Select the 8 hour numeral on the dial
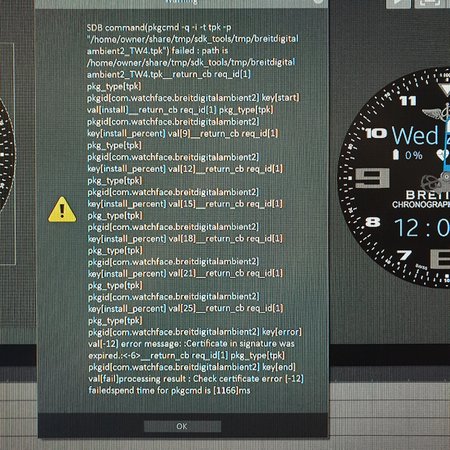Image resolution: width=450 pixels, height=450 pixels. [x=373, y=222]
